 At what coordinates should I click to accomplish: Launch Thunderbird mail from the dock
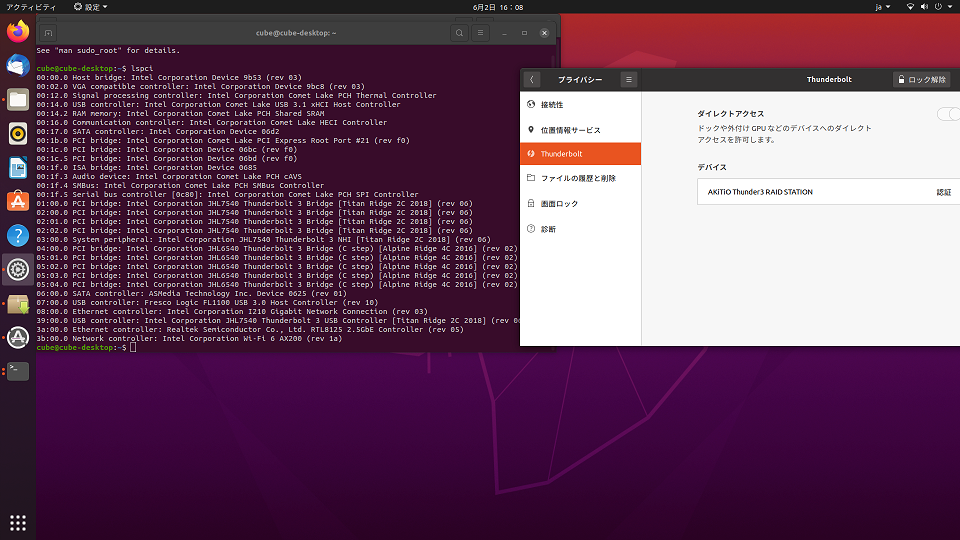pos(18,66)
